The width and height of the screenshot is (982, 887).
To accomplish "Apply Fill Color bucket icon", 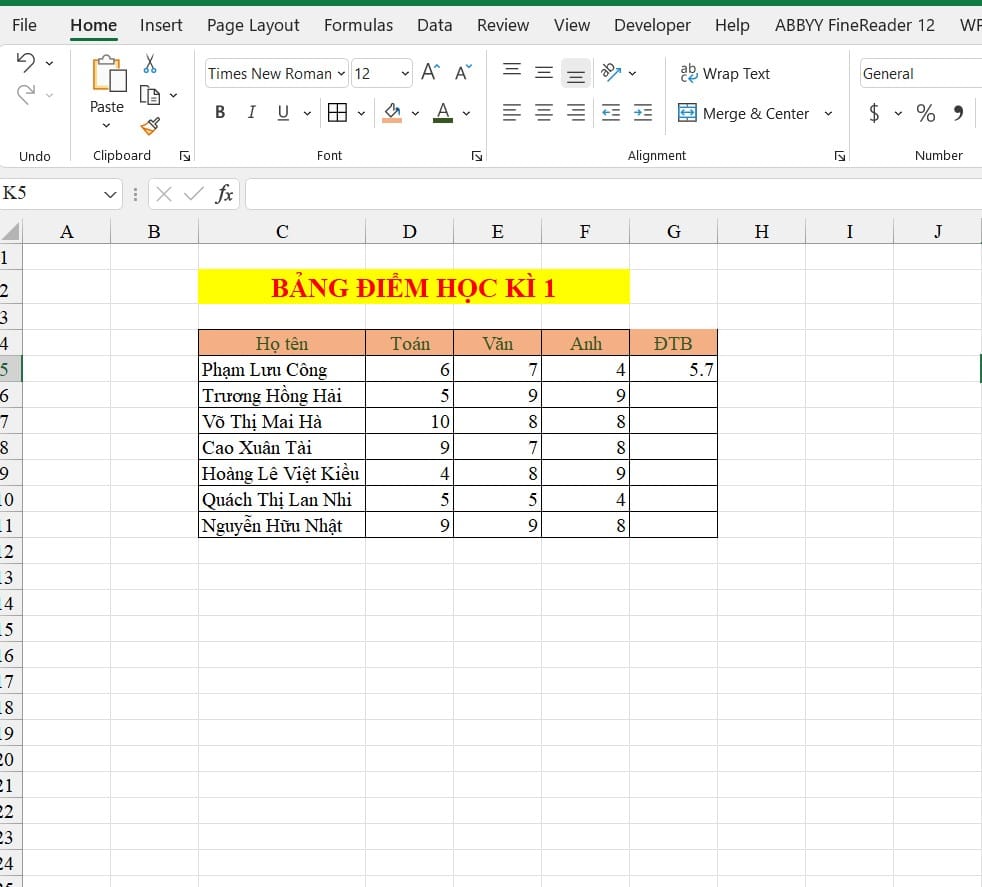I will pyautogui.click(x=392, y=113).
